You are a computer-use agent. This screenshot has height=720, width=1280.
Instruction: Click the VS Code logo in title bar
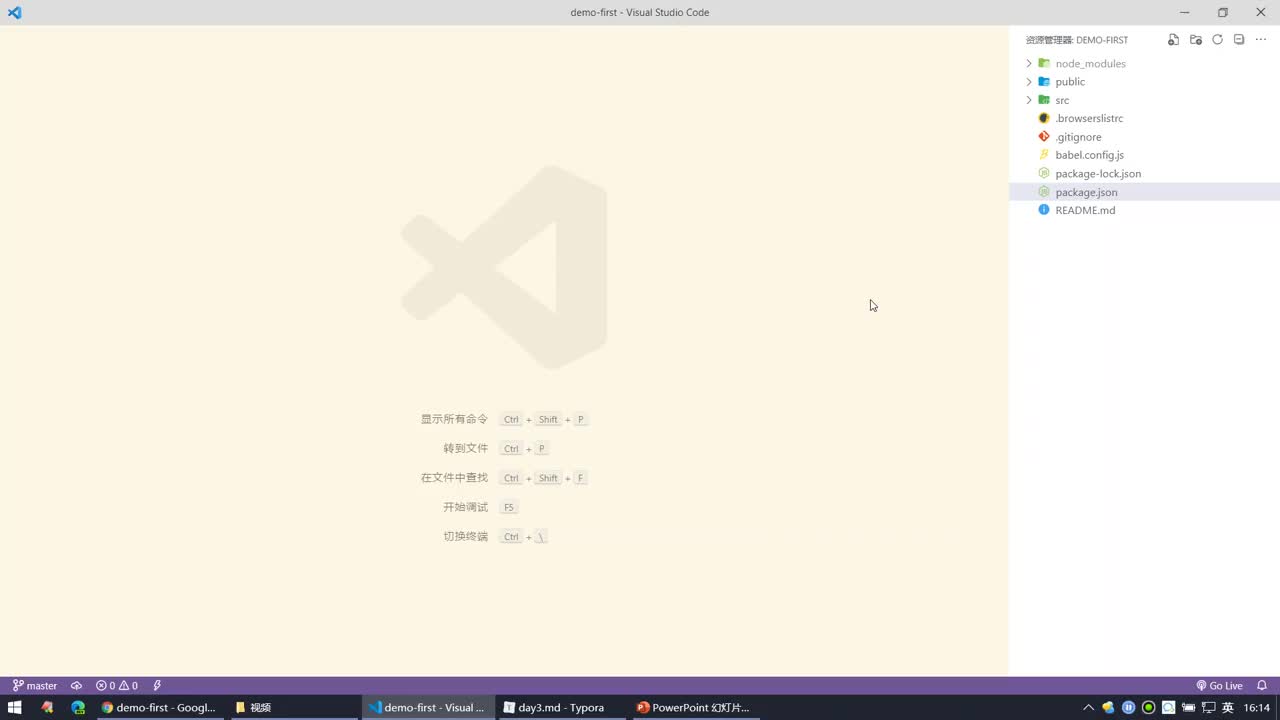pyautogui.click(x=14, y=12)
